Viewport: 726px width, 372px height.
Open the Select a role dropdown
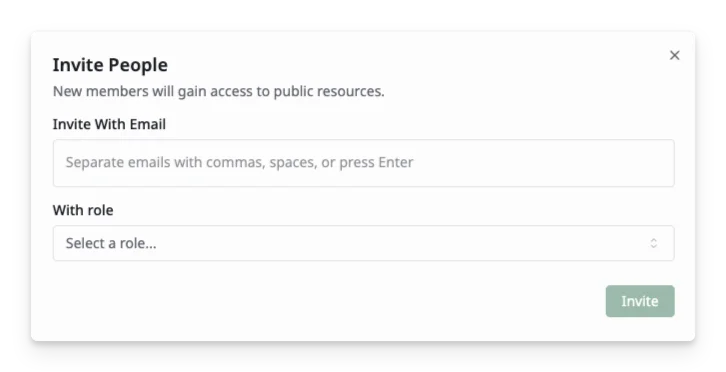click(363, 243)
